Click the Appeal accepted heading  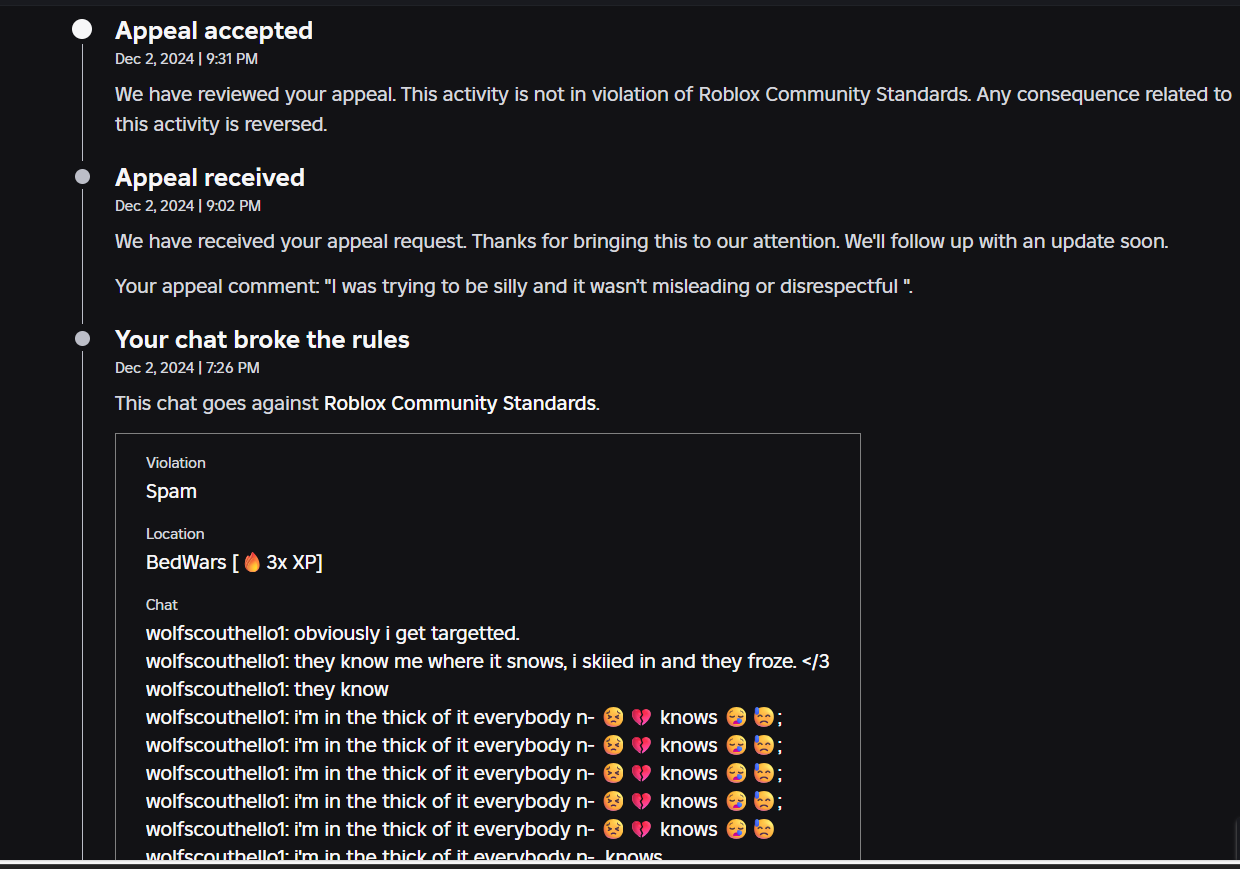tap(214, 31)
